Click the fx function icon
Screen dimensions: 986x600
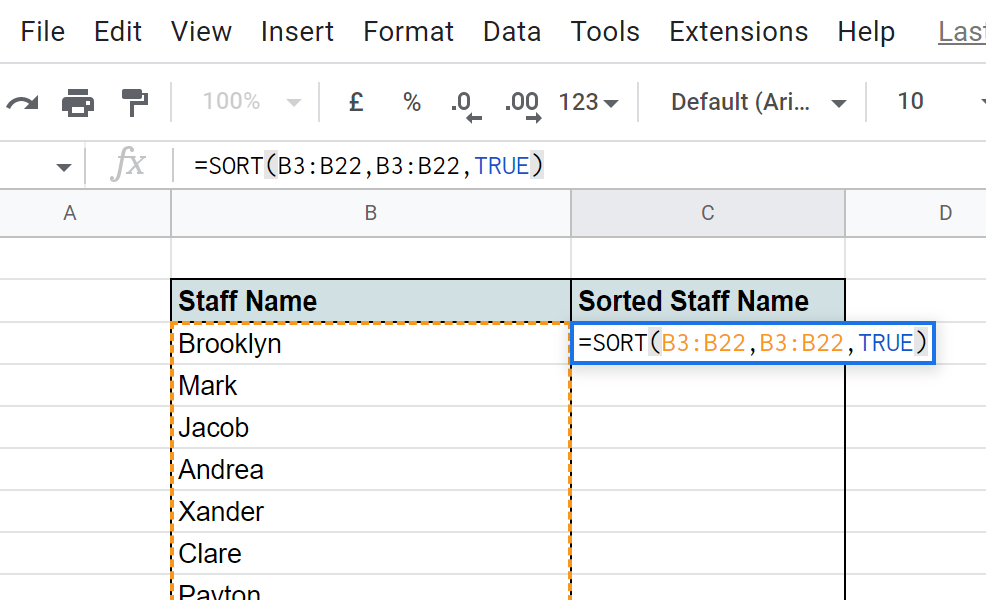(x=128, y=165)
